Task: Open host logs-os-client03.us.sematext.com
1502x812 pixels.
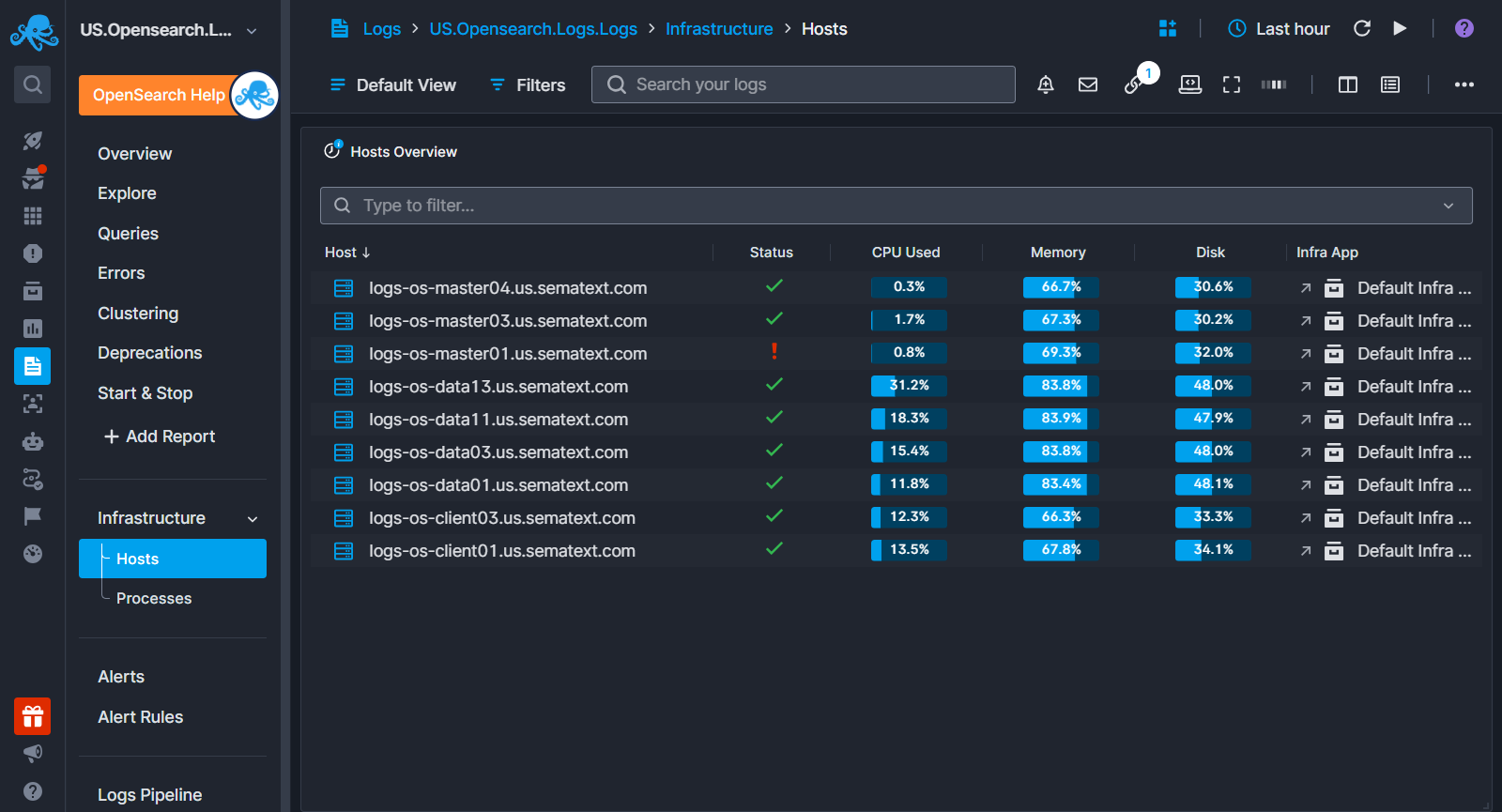Action: click(x=502, y=518)
